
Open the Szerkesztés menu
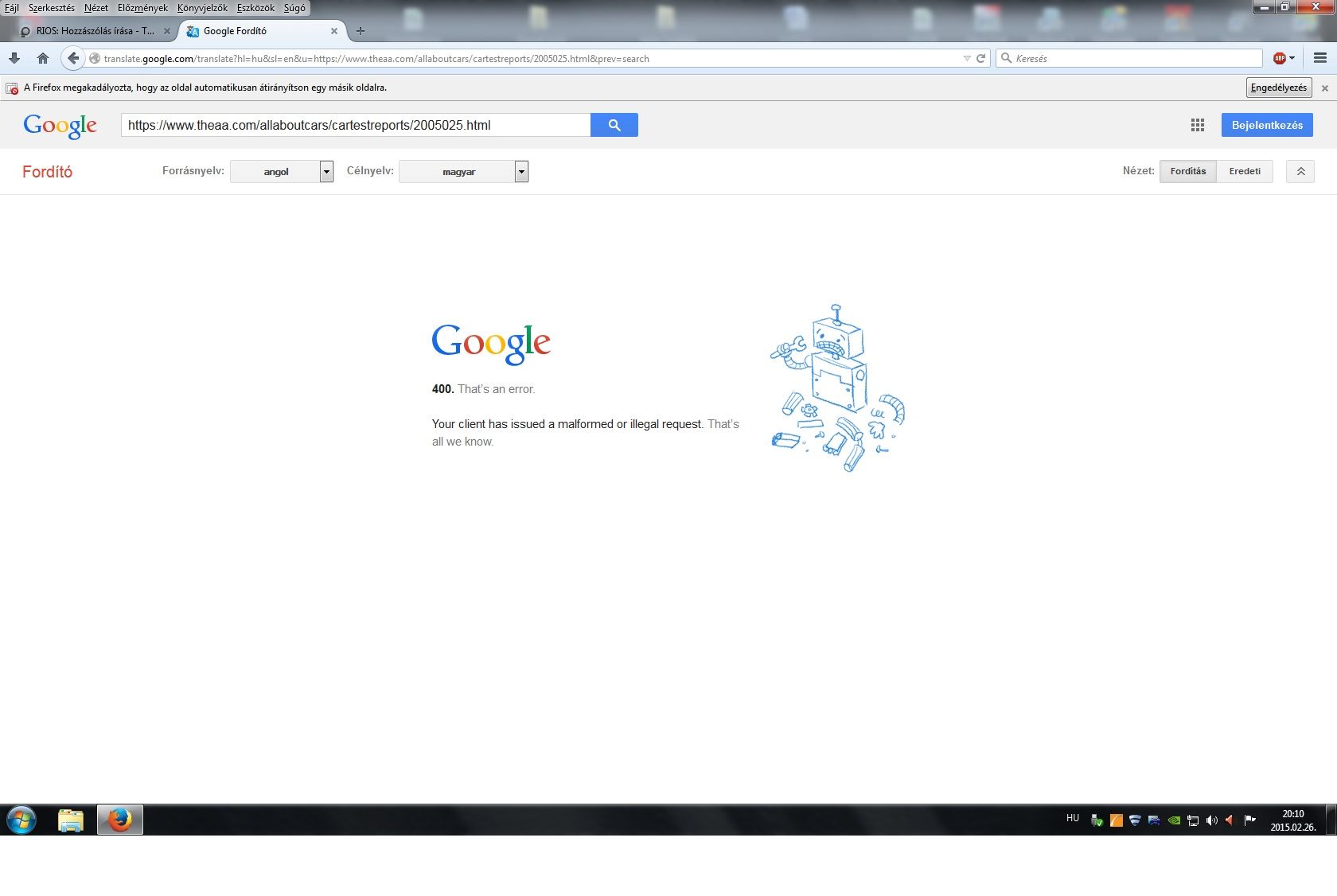click(52, 8)
